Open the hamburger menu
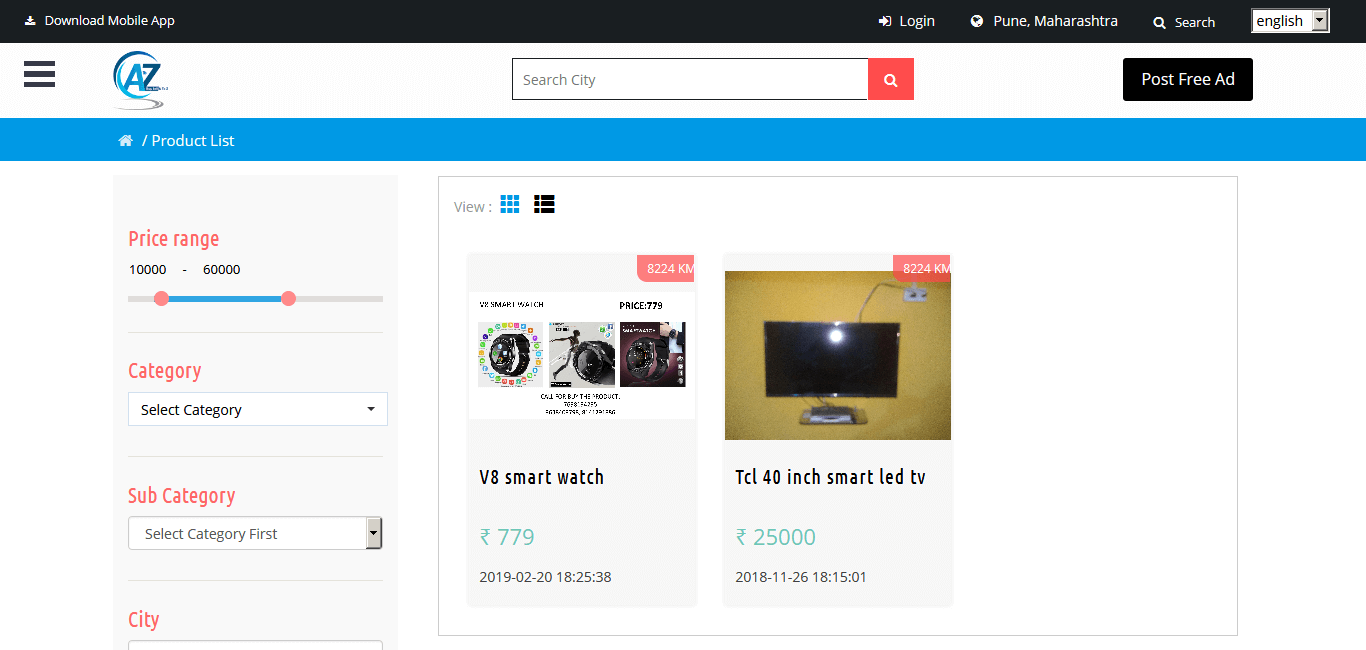 40,74
